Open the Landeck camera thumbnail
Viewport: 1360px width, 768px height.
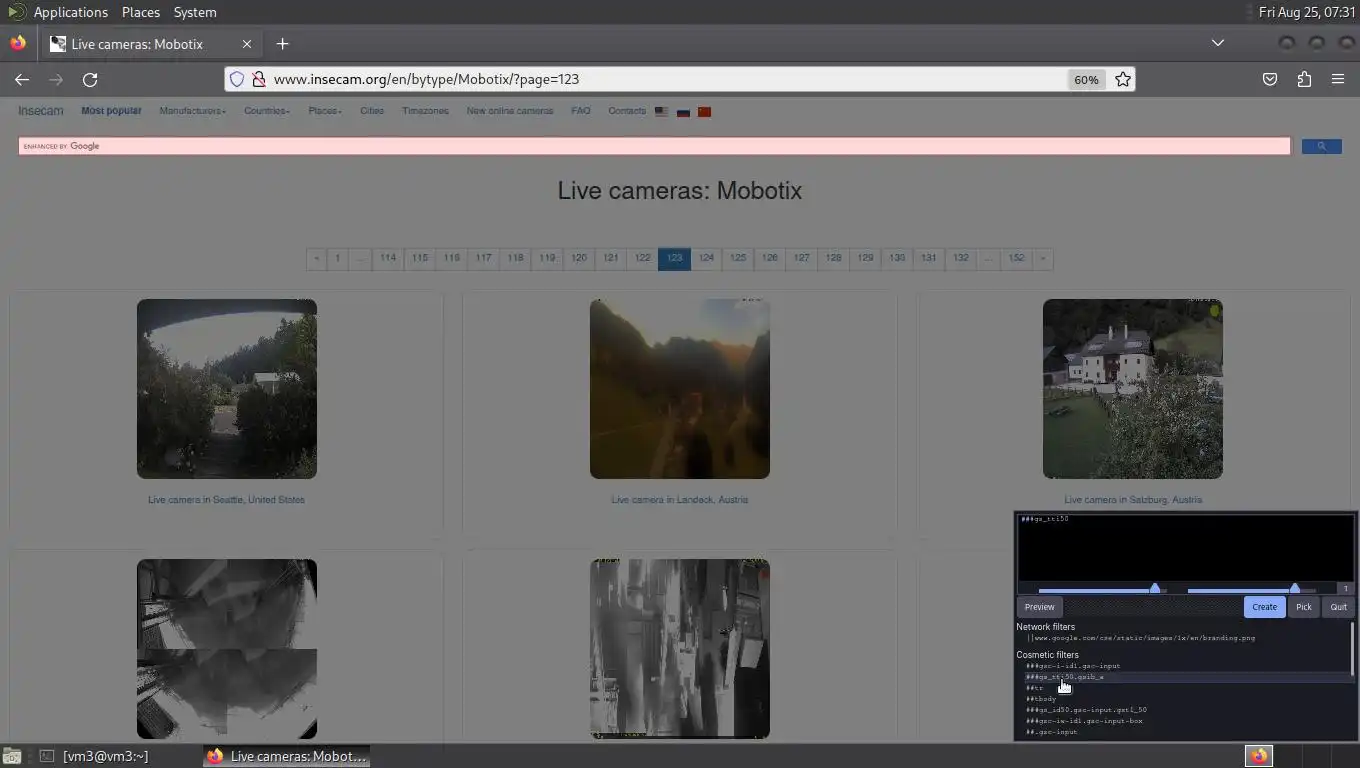click(x=680, y=389)
